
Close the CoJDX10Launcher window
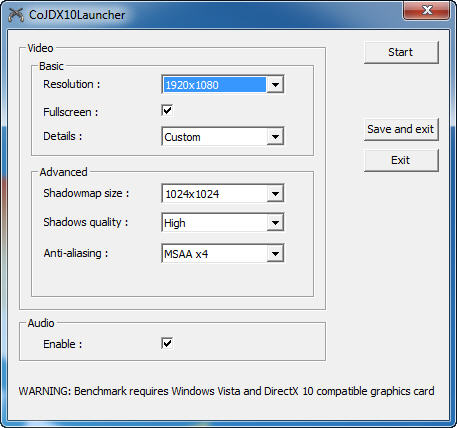(x=426, y=10)
